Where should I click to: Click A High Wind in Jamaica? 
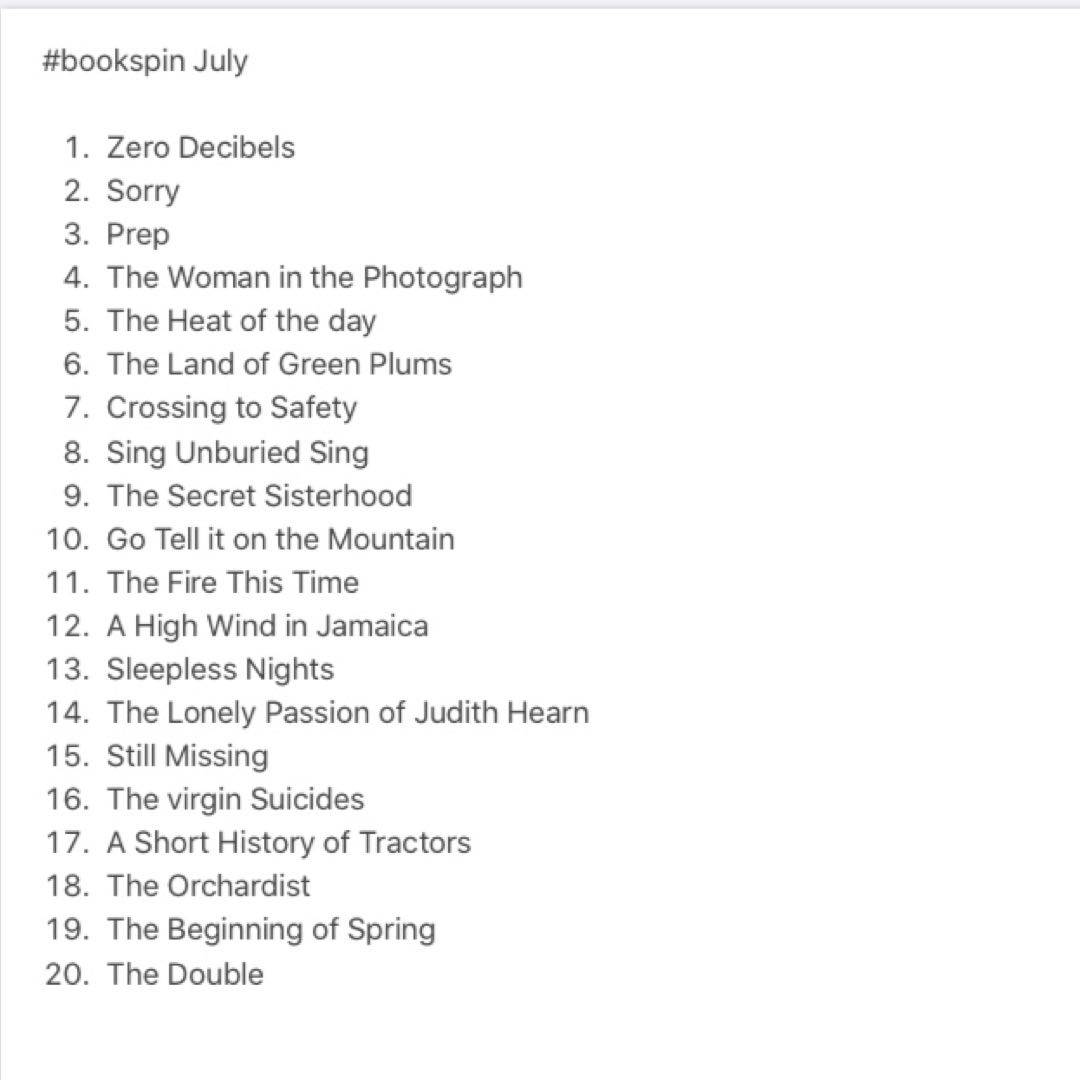(267, 626)
